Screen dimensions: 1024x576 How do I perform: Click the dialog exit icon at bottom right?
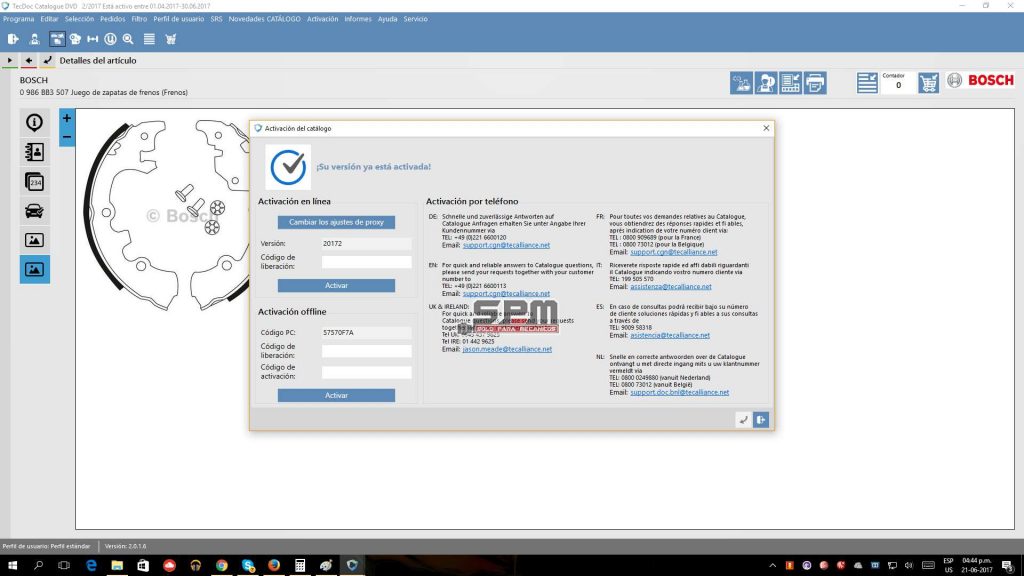(761, 420)
